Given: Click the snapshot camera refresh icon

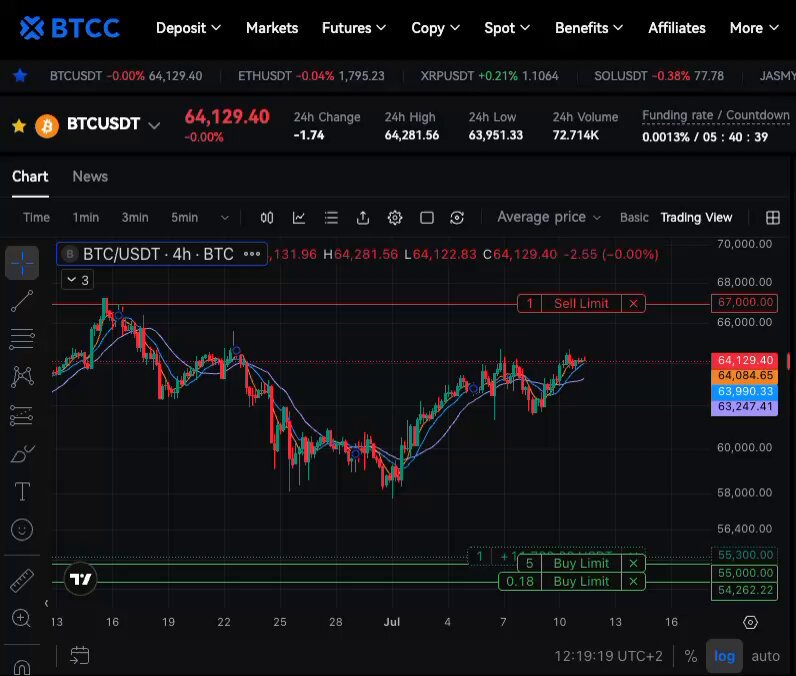Looking at the screenshot, I should click(457, 218).
